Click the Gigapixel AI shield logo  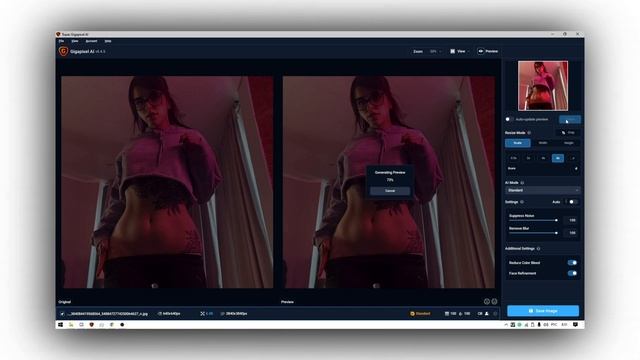point(63,51)
